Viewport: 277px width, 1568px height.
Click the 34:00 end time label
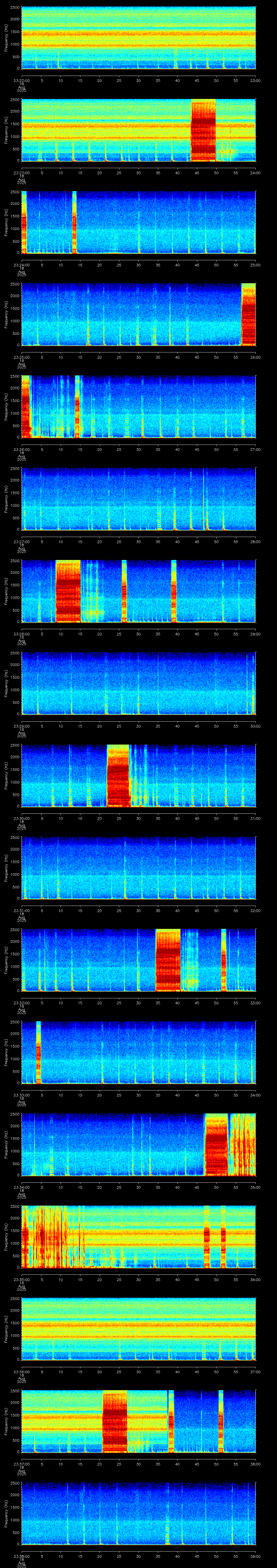coord(255,1096)
